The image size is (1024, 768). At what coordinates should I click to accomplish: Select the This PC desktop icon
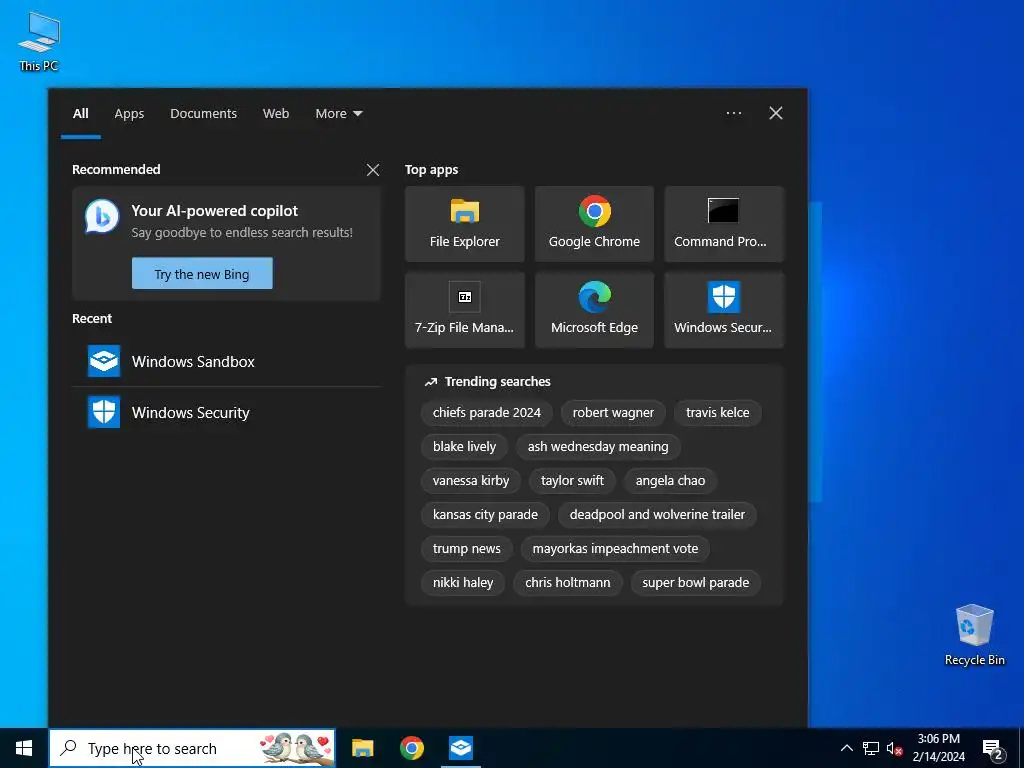[39, 40]
